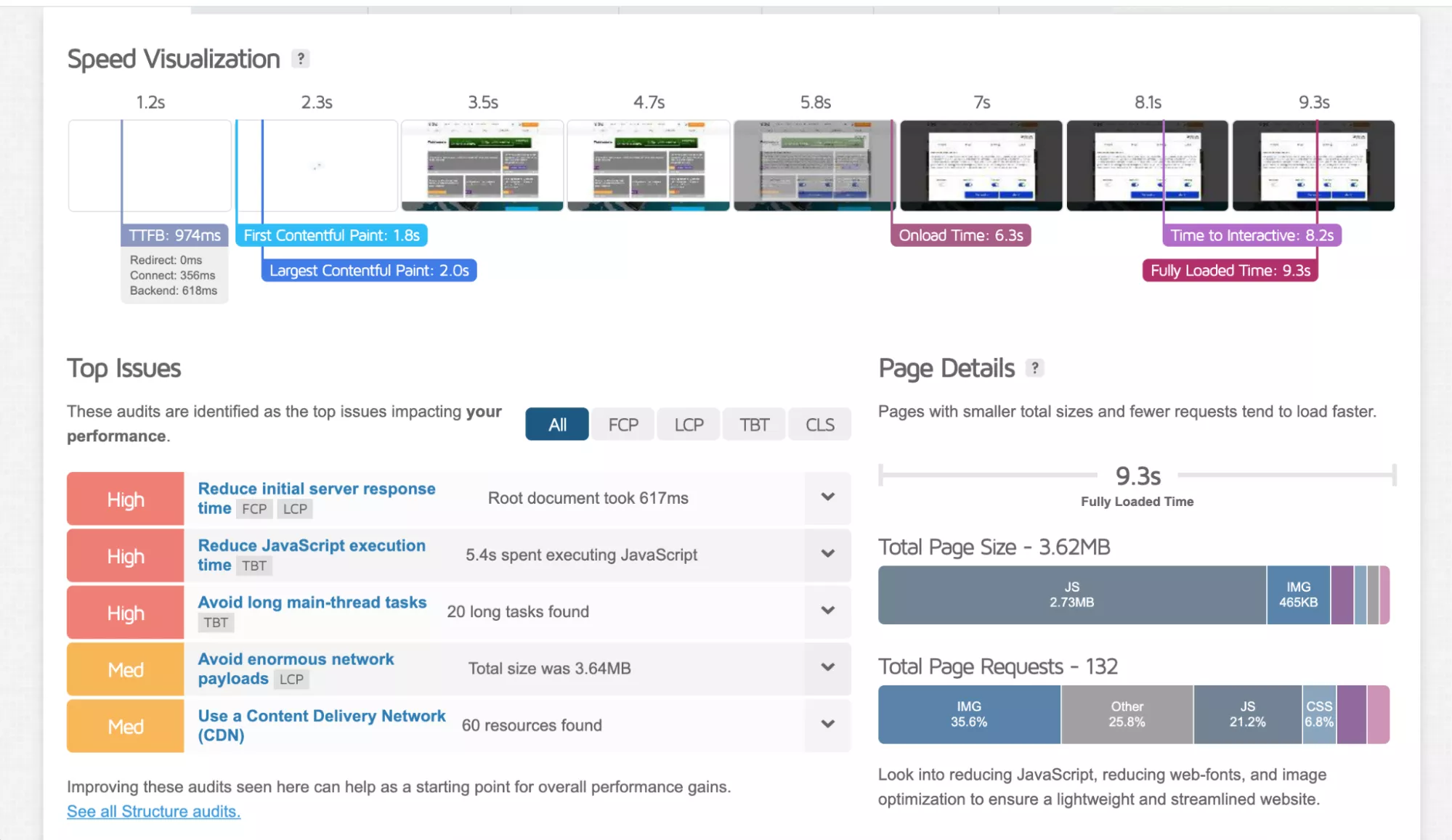Screen dimensions: 1452x840
Task: Expand the Avoid enormous network payloads row
Action: pyautogui.click(x=827, y=668)
